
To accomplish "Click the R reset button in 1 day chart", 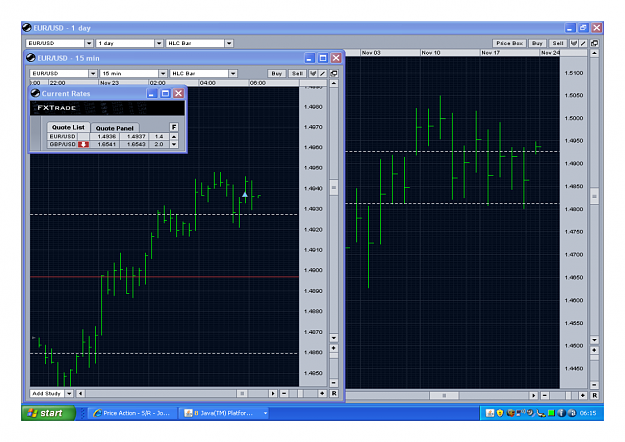I will pyautogui.click(x=594, y=395).
